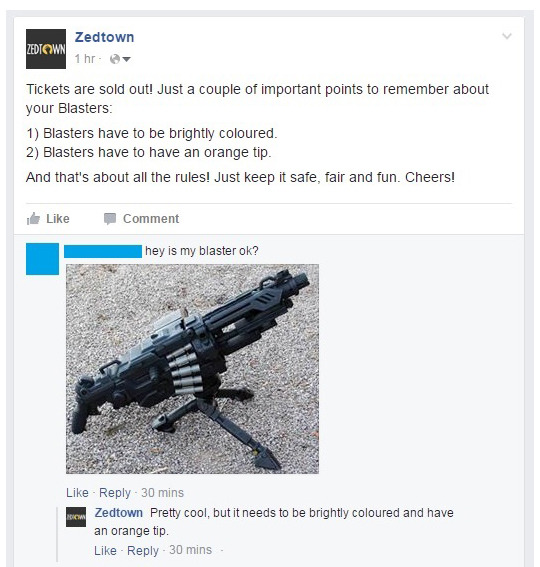Open the redacted commenter name link
Image resolution: width=540 pixels, height=567 pixels.
pos(103,251)
